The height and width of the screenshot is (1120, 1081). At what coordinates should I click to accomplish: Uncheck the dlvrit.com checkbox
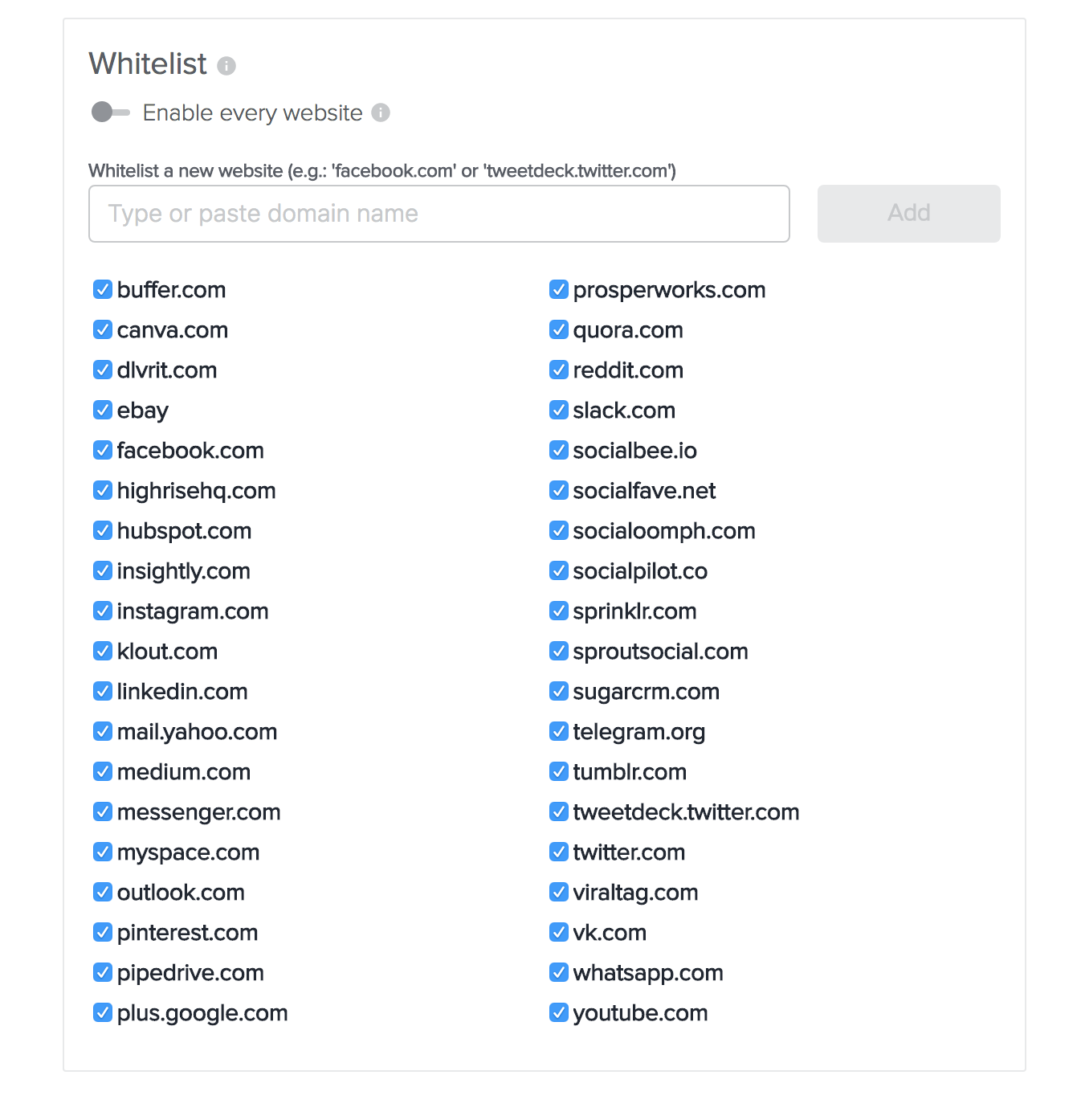(103, 370)
